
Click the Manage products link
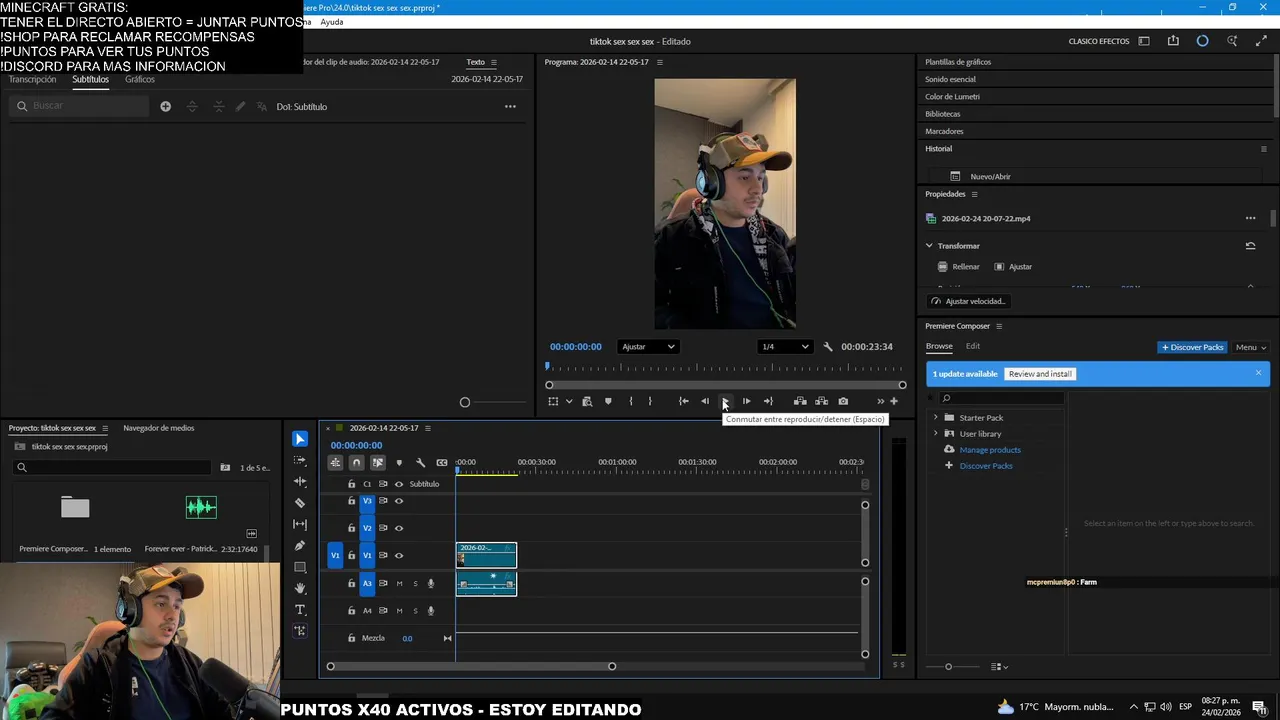(x=990, y=450)
